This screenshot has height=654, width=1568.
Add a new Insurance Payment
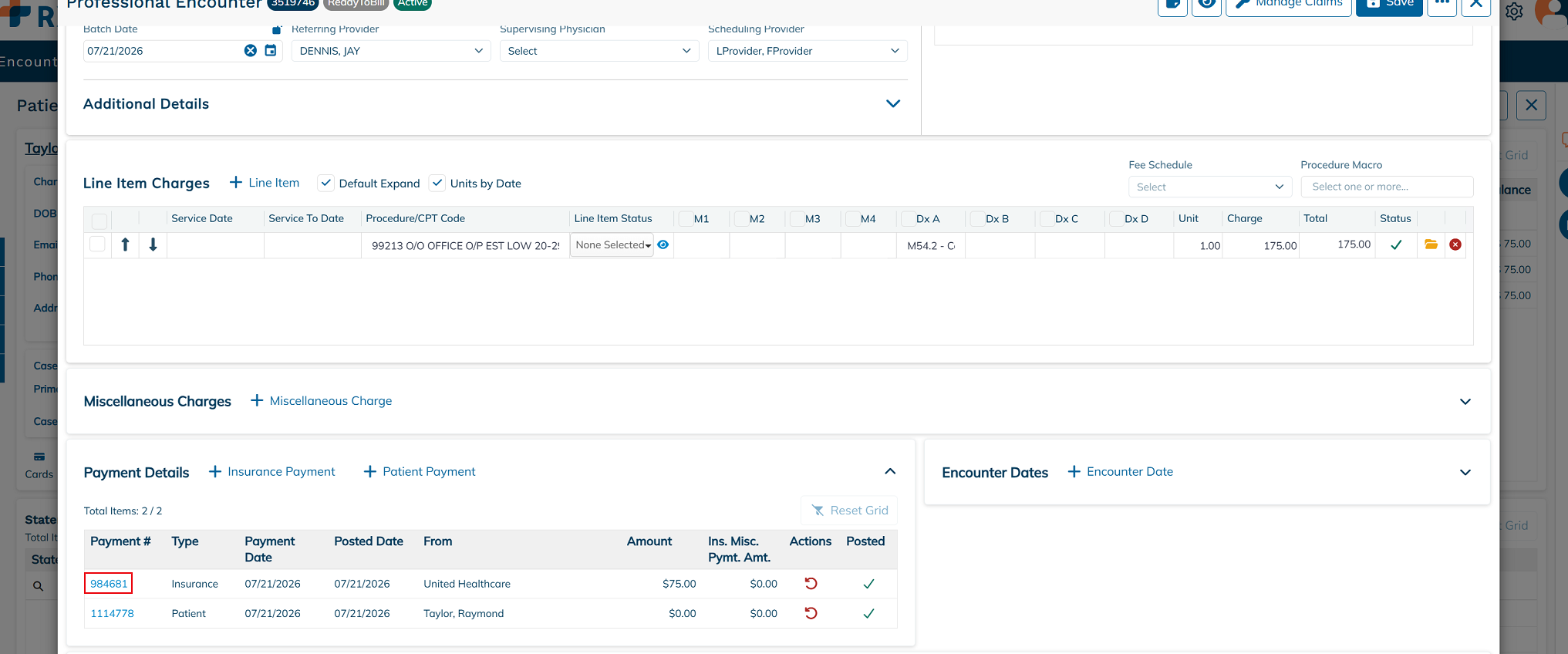[x=272, y=471]
